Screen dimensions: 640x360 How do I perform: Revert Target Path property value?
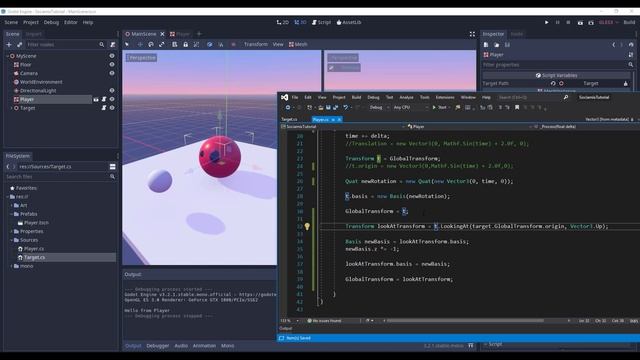(553, 83)
